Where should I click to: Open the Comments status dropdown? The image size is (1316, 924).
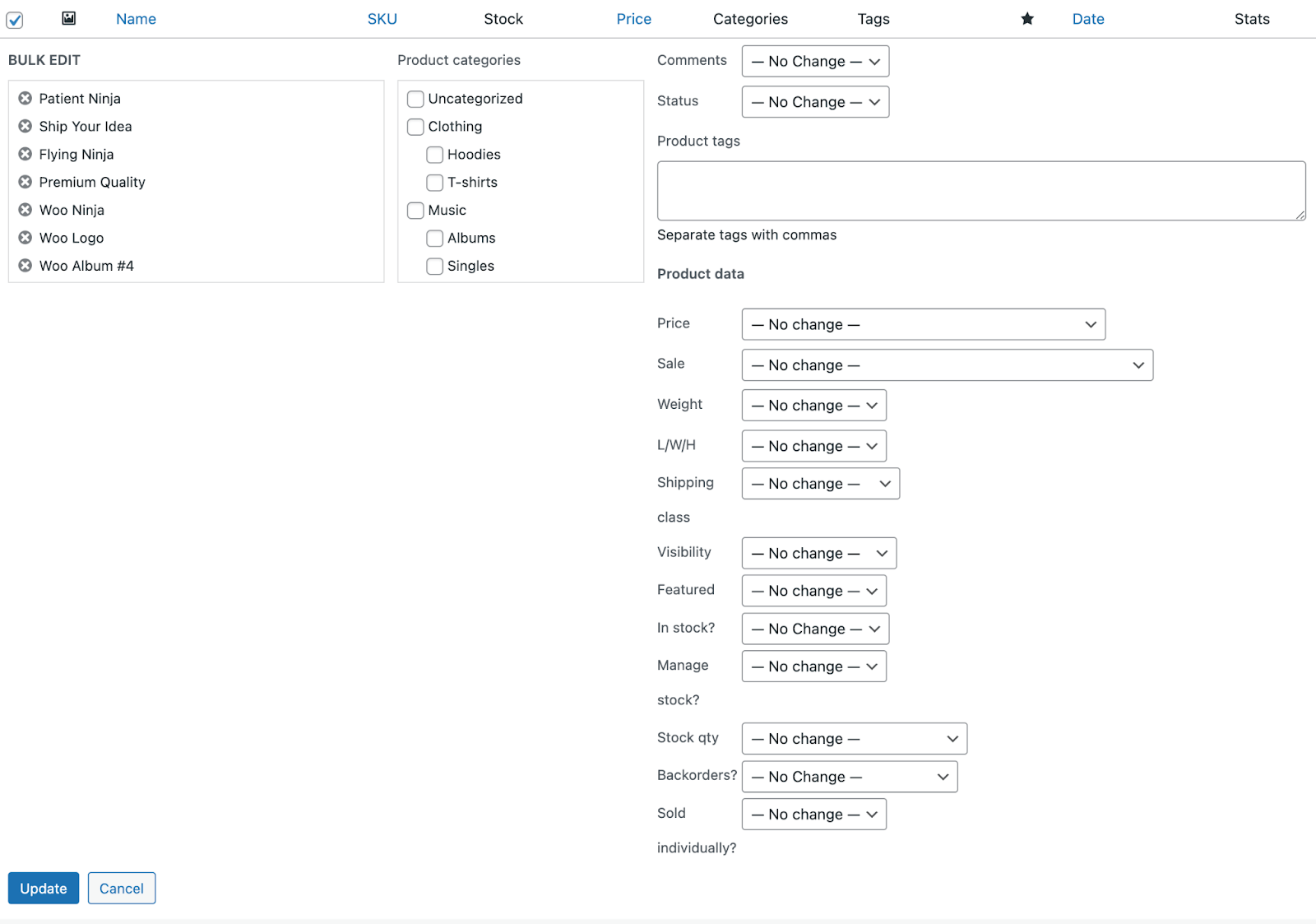point(814,61)
